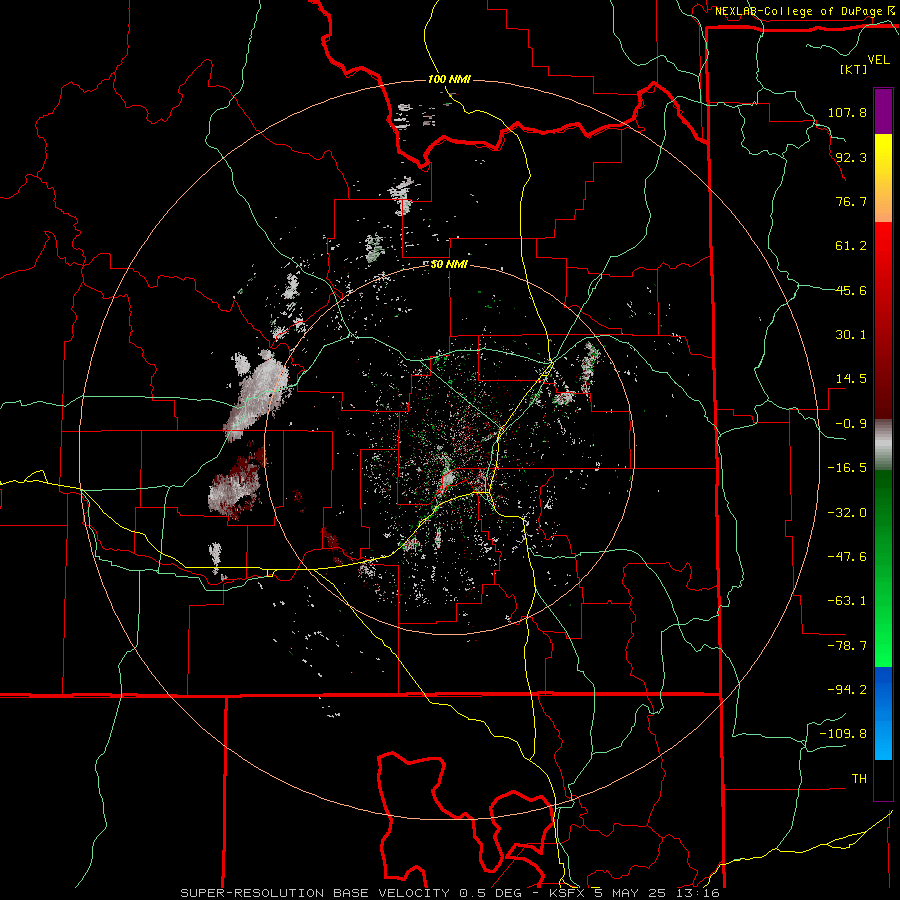The width and height of the screenshot is (900, 900).
Task: Click the 92.3 scale value
Action: click(x=851, y=157)
